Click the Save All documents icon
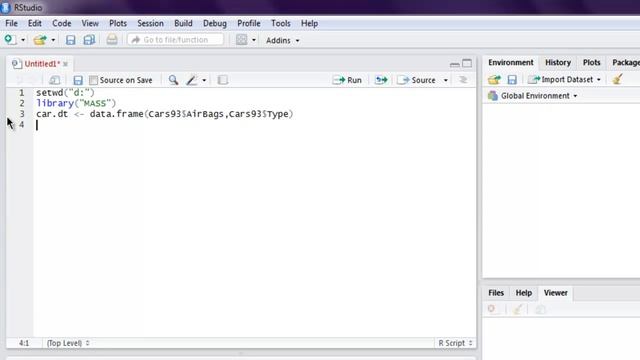This screenshot has height=360, width=640. (x=89, y=40)
